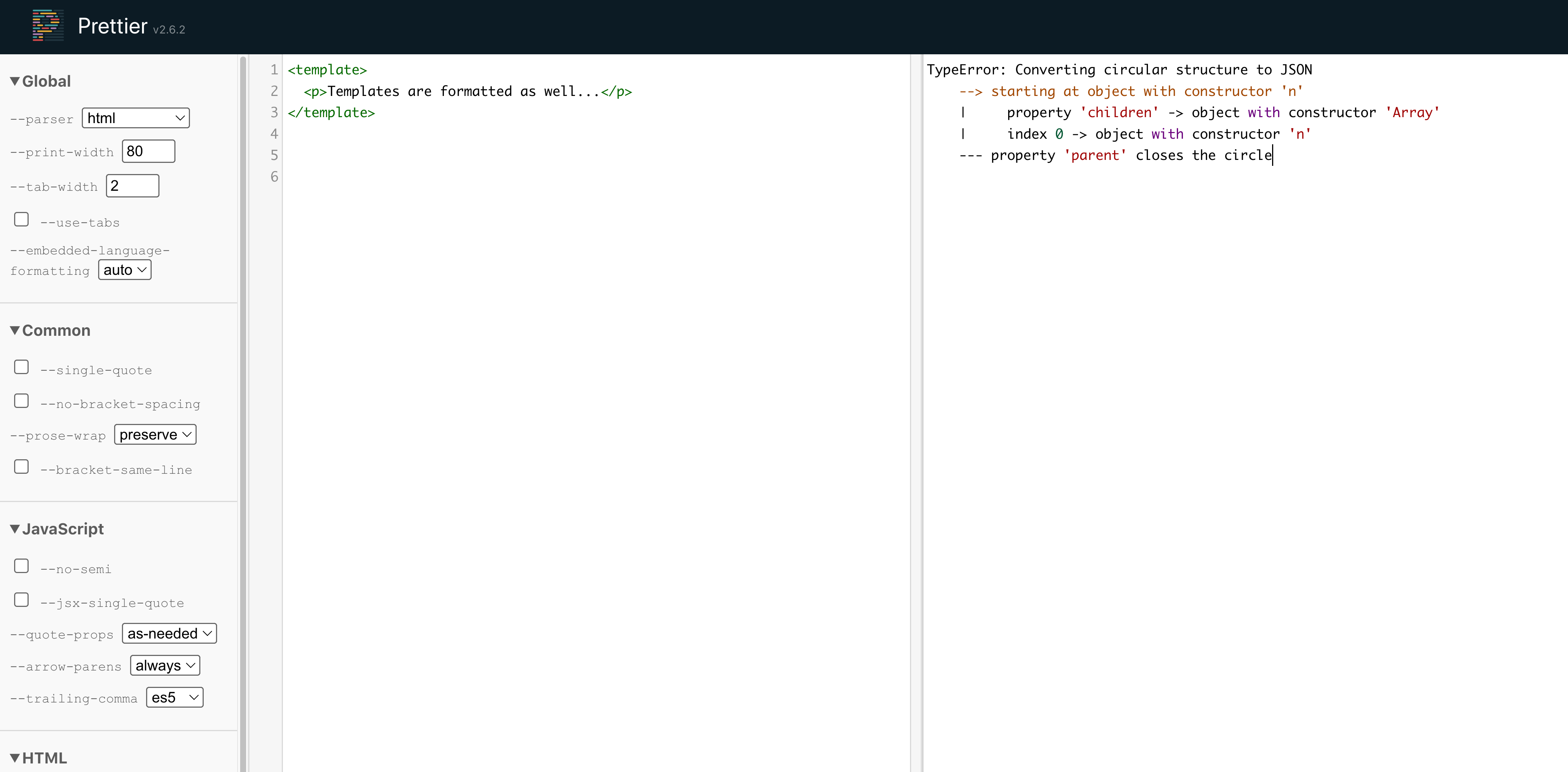Open the embedded-language-formatting auto dropdown
Image resolution: width=1568 pixels, height=772 pixels.
125,270
